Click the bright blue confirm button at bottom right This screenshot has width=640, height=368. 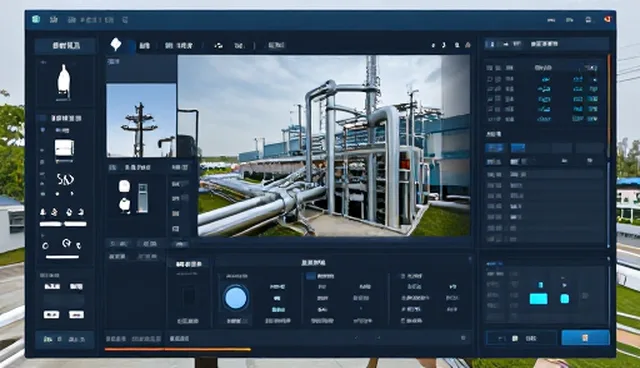tap(585, 338)
